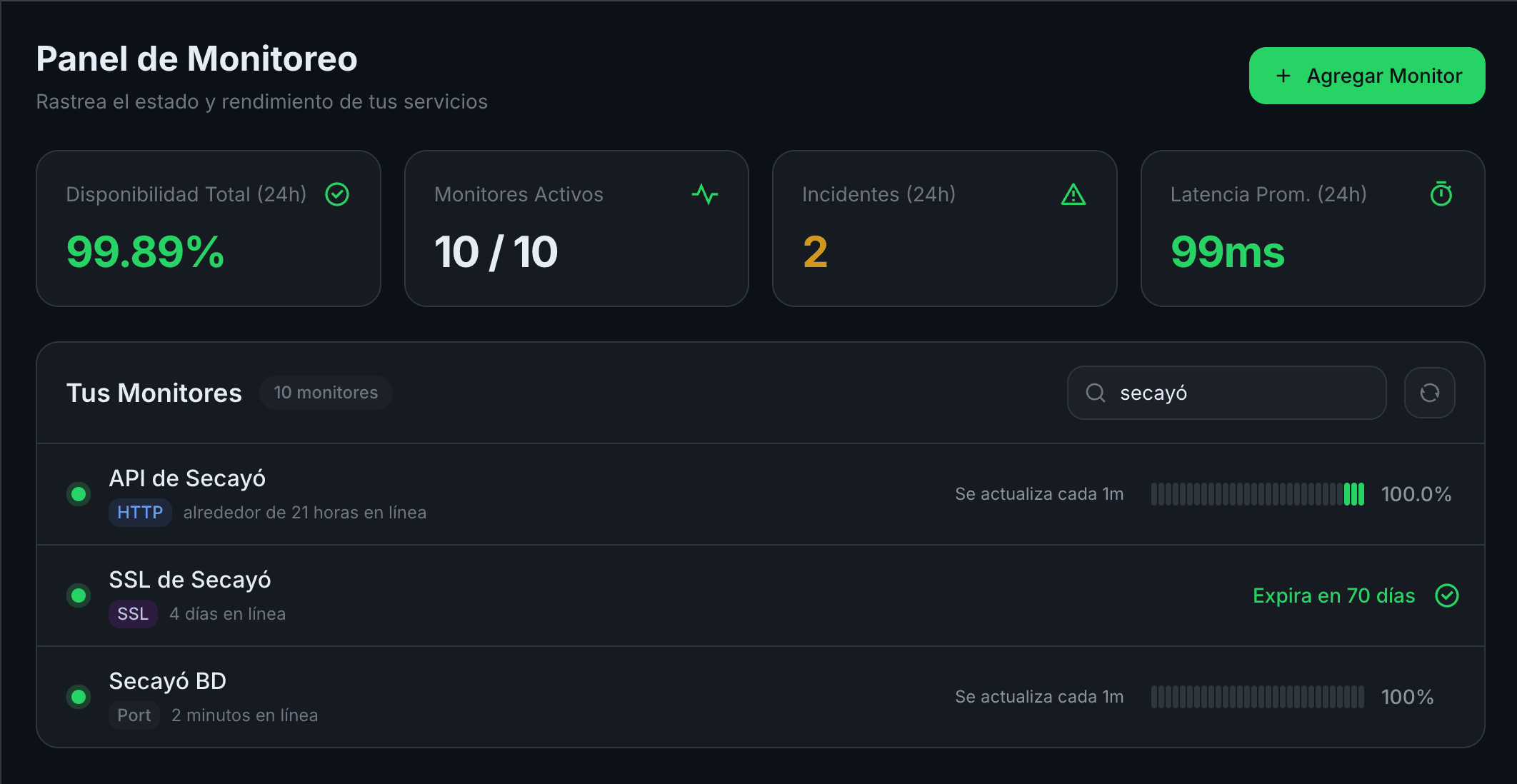
Task: Click the 10 monitores counter badge
Action: [x=326, y=392]
